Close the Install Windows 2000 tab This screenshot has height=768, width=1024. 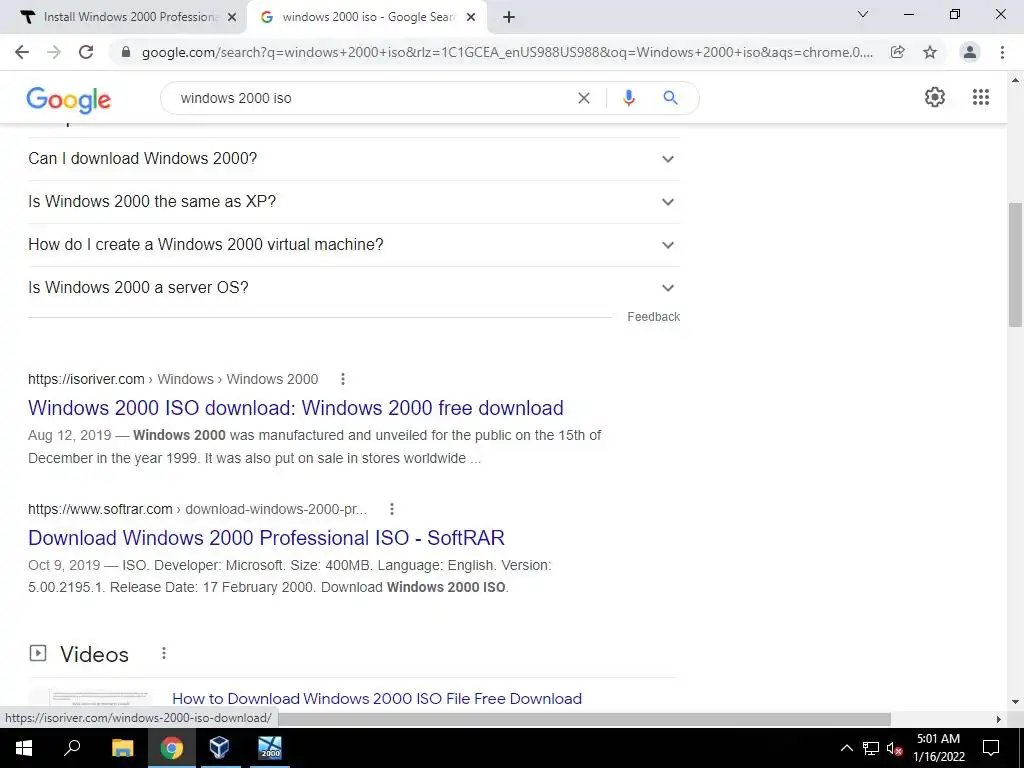(232, 17)
